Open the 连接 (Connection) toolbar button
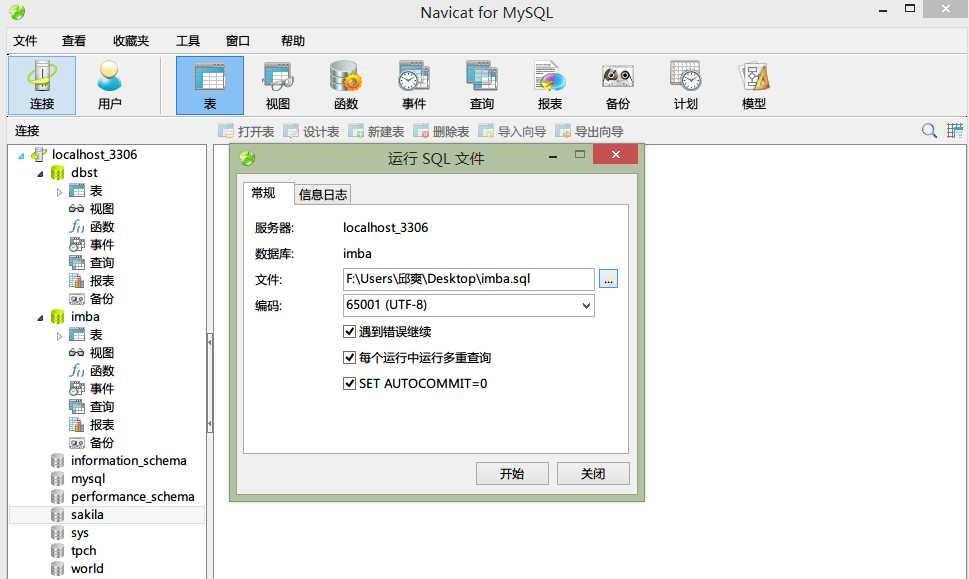Viewport: 969px width, 579px height. click(x=42, y=85)
